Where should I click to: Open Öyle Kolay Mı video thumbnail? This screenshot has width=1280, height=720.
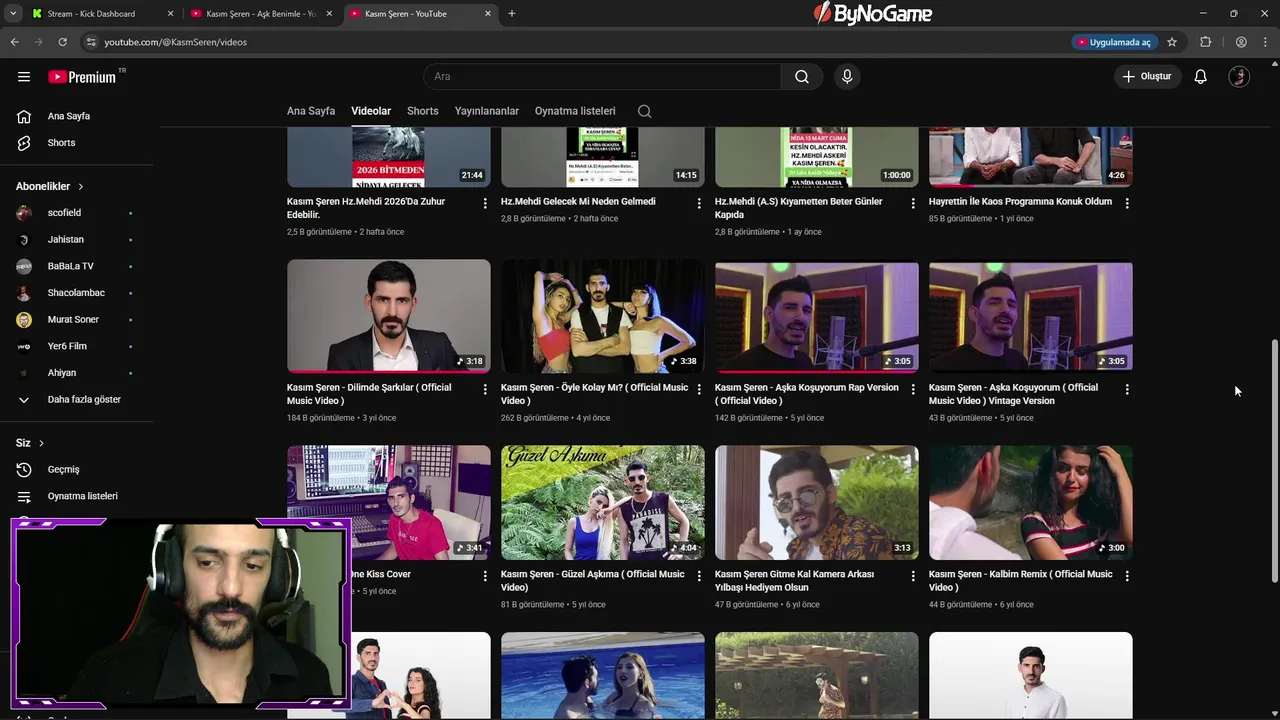[603, 316]
